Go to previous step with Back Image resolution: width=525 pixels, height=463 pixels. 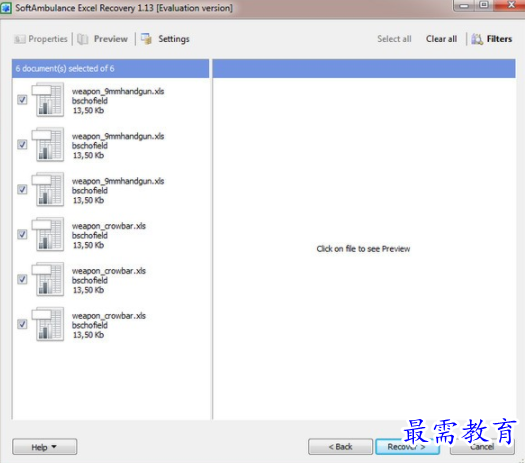(x=340, y=447)
